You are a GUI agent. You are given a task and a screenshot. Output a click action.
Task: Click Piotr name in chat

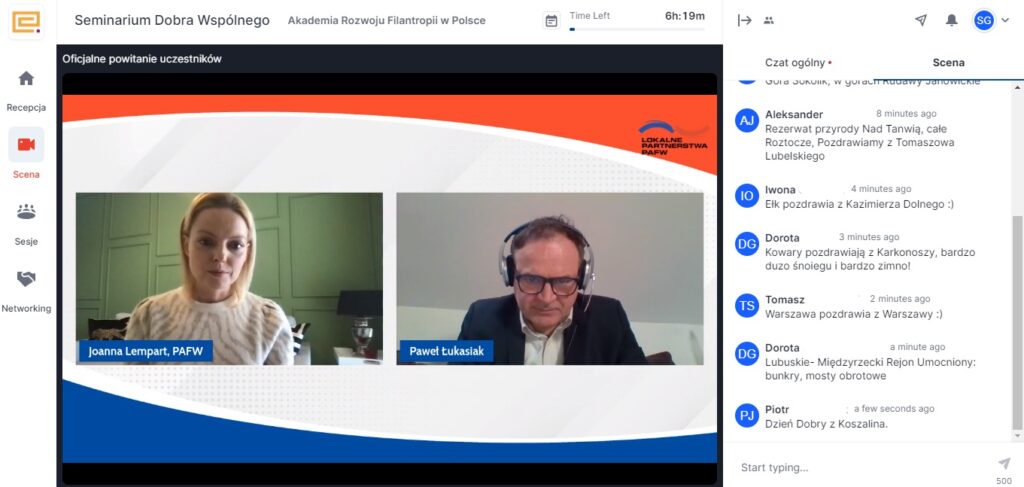(x=776, y=409)
